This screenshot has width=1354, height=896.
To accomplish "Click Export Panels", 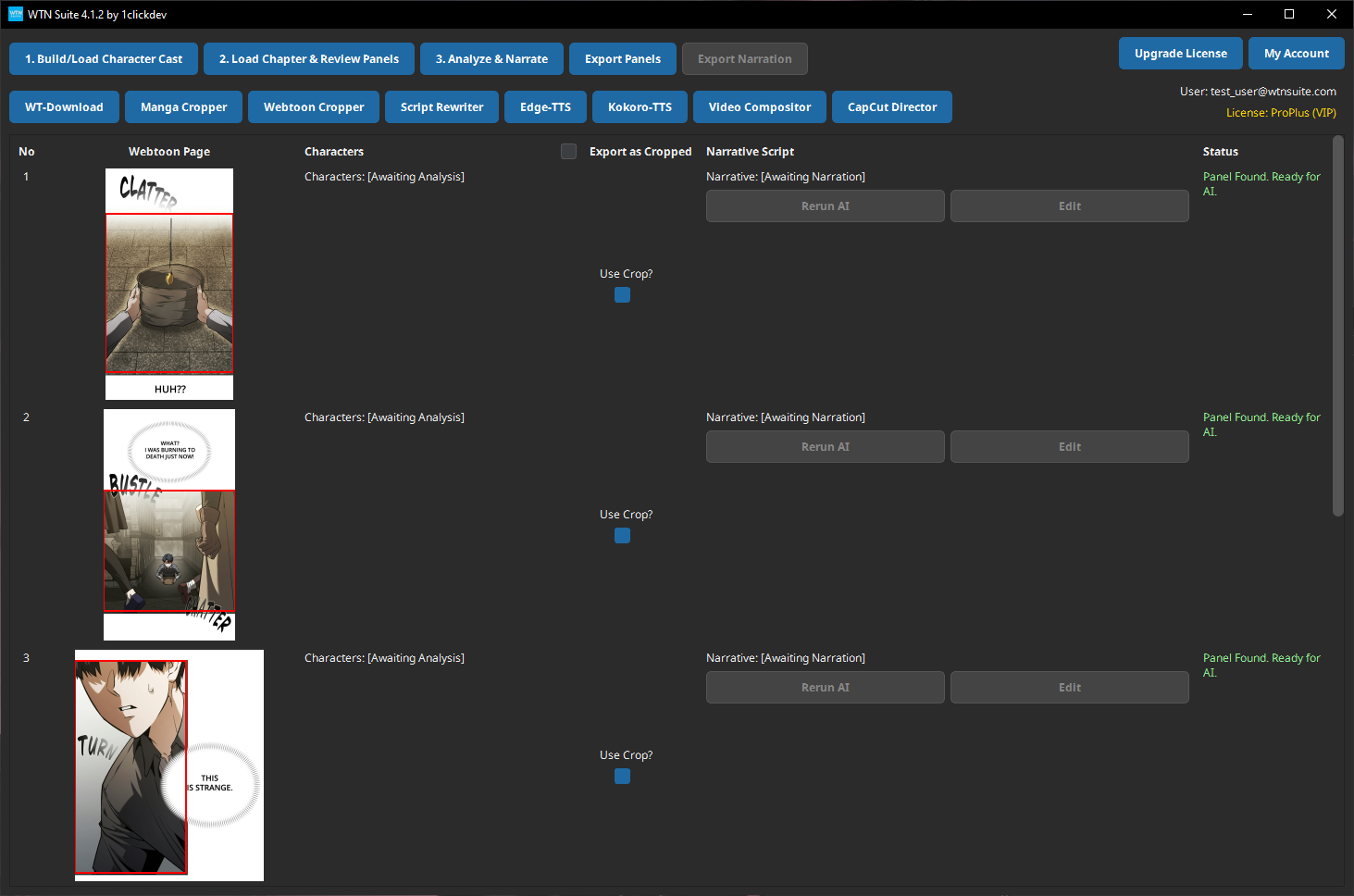I will [x=622, y=58].
